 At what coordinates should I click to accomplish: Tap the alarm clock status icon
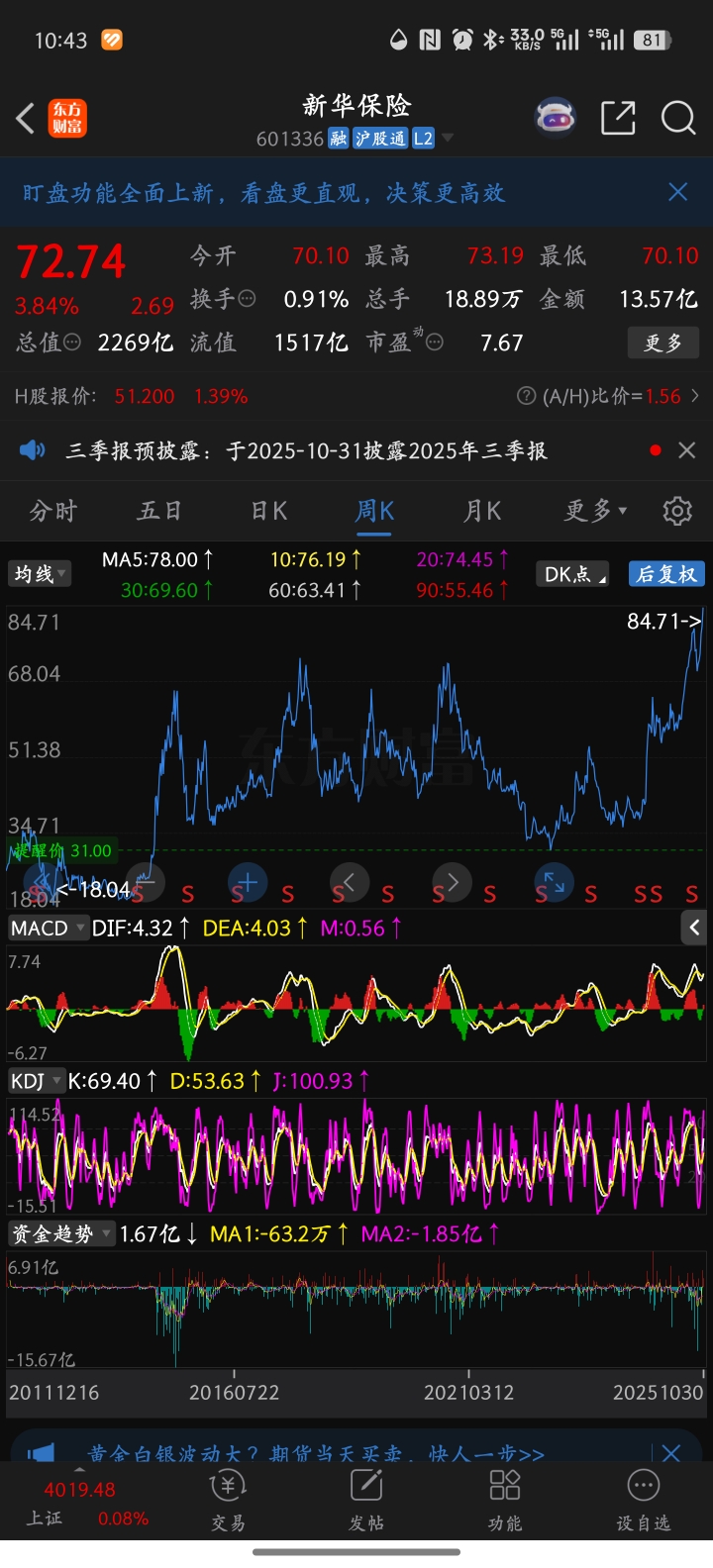pos(462,40)
